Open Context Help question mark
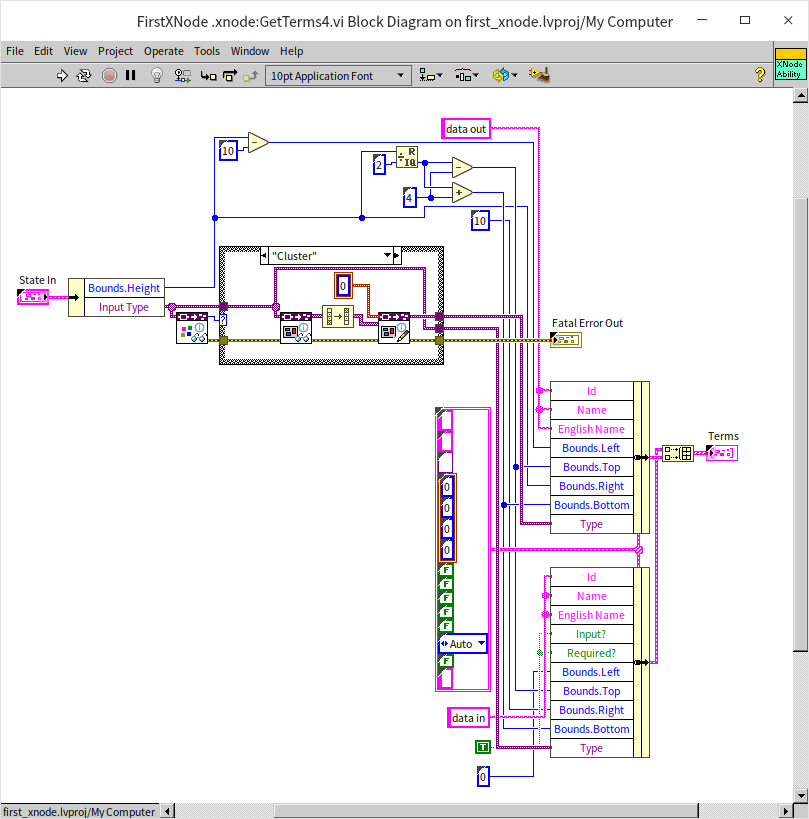Screen dimensions: 809x819 point(759,75)
